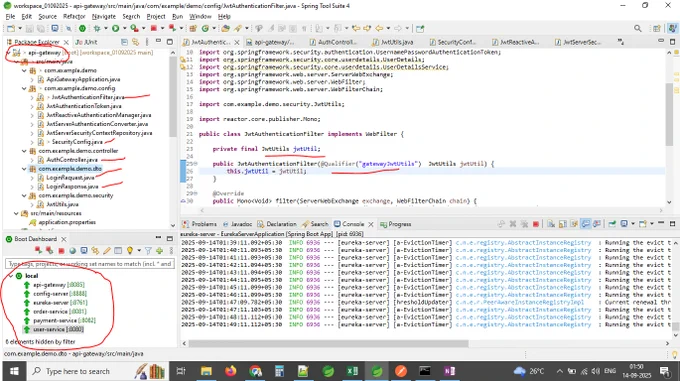
Task: Open the Refactor menu
Action: coord(74,16)
